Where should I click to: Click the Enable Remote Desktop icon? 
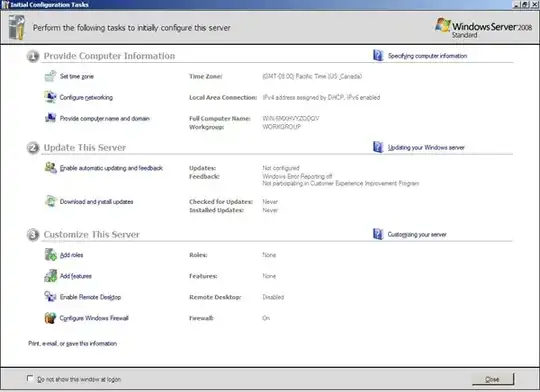tap(50, 297)
